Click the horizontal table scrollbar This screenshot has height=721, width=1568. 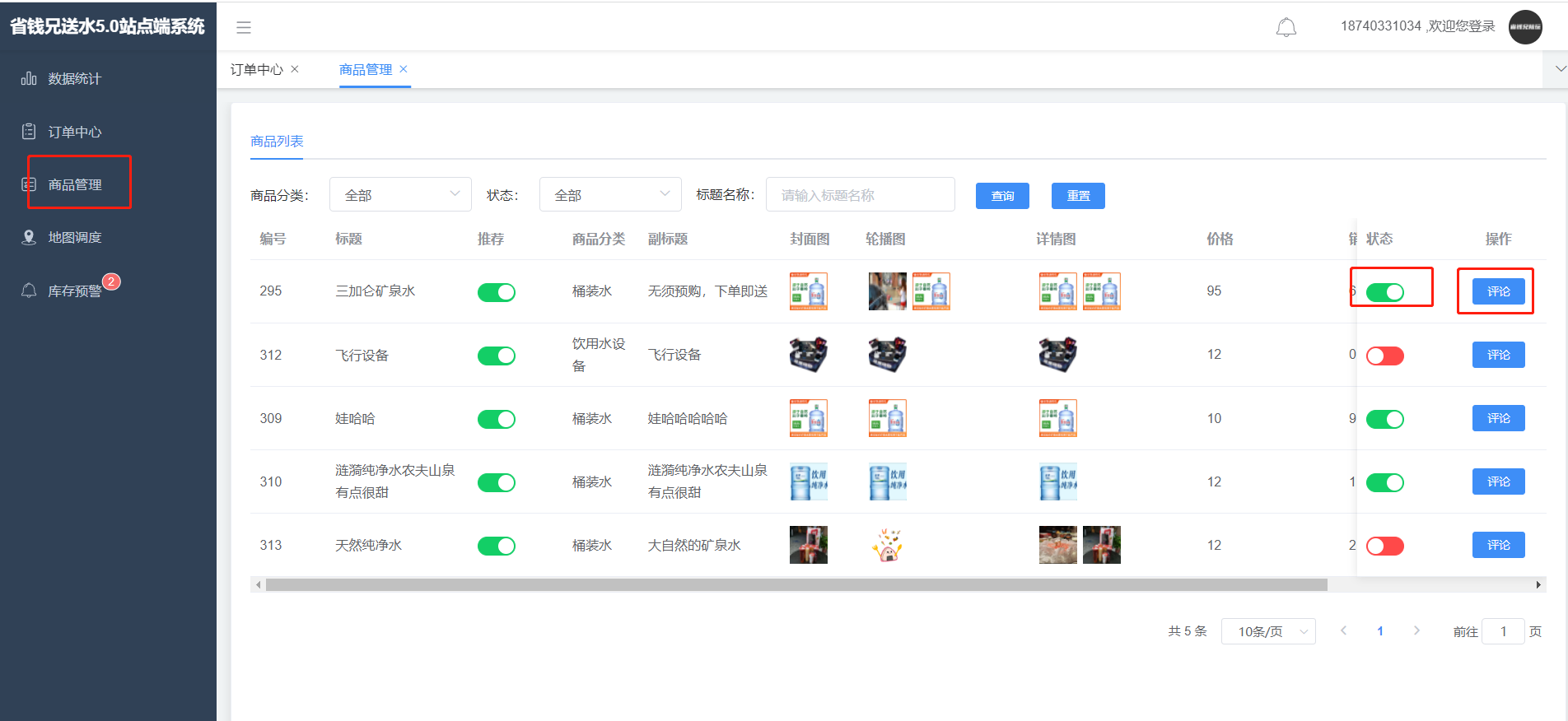796,585
